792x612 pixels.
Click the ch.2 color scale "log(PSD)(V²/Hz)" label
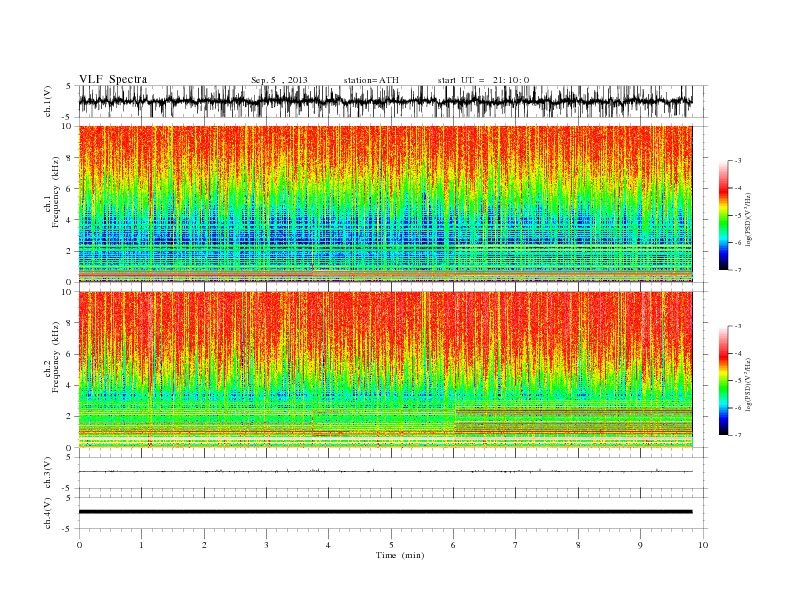click(x=748, y=384)
